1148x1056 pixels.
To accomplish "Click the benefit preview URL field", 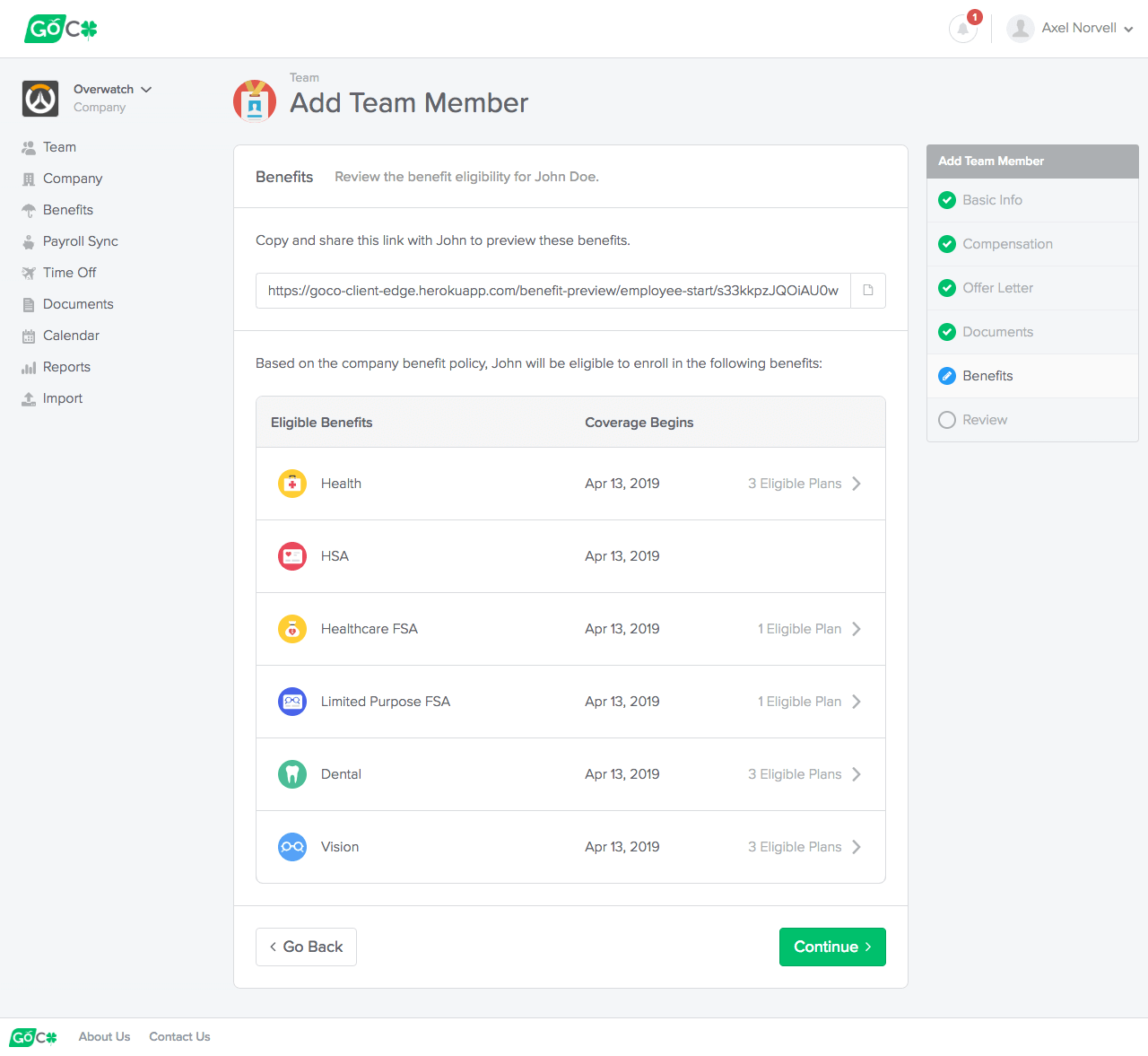I will [552, 290].
